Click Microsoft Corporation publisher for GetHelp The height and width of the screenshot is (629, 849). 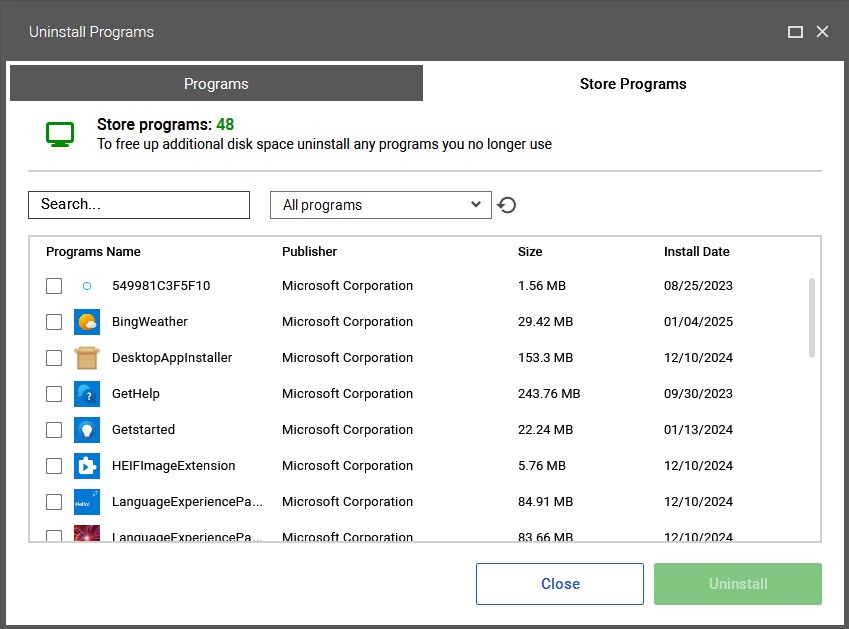[x=347, y=394]
